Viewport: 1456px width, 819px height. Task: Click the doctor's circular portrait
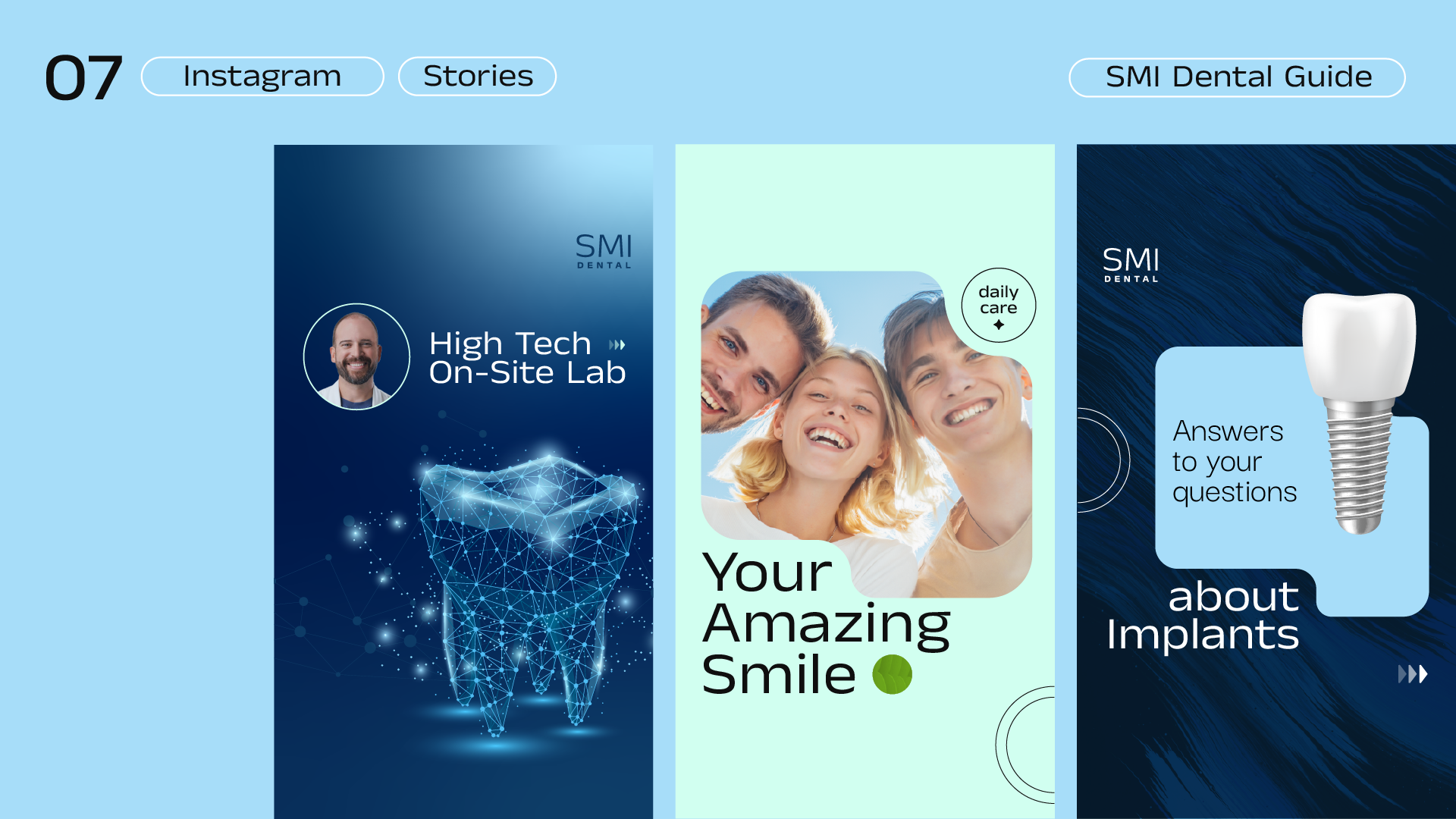click(x=356, y=356)
